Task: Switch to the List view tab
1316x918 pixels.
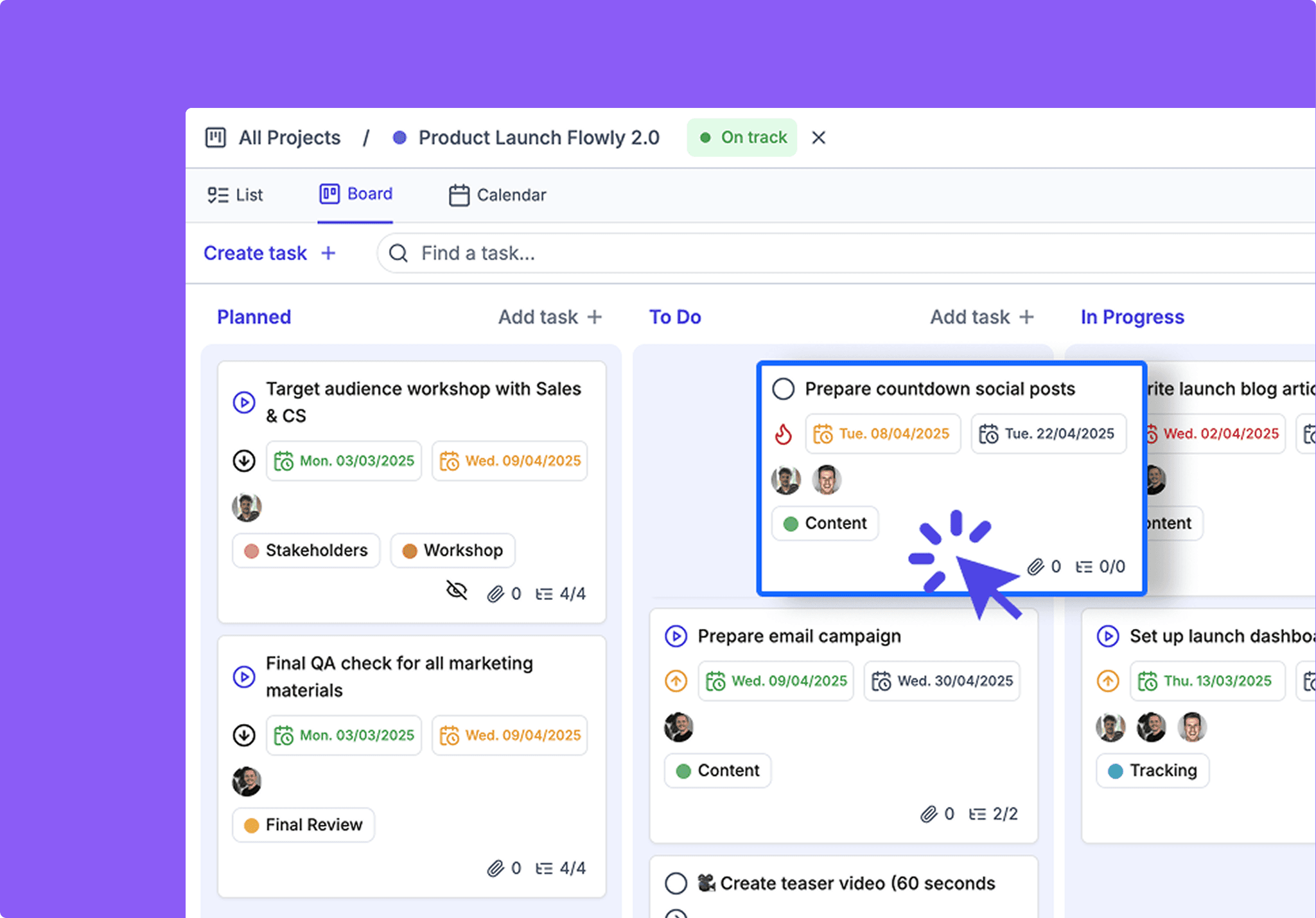Action: pyautogui.click(x=235, y=195)
